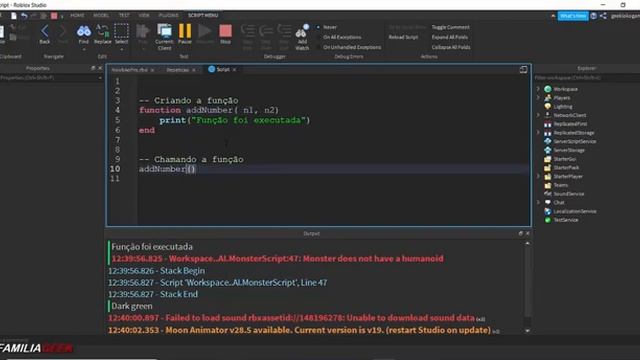Click the Back navigation arrow

pos(44,31)
